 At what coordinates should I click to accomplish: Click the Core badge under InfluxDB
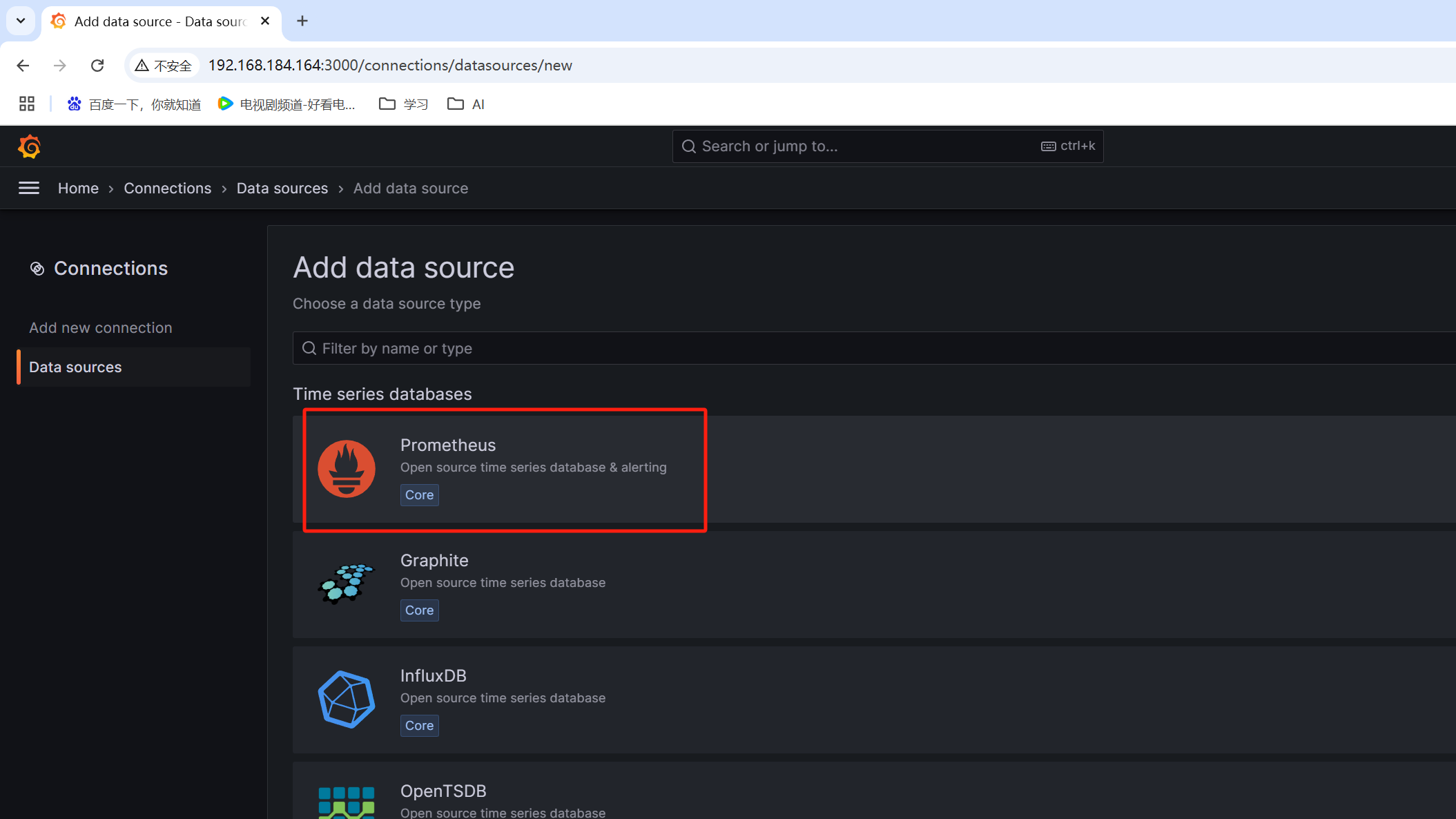420,726
